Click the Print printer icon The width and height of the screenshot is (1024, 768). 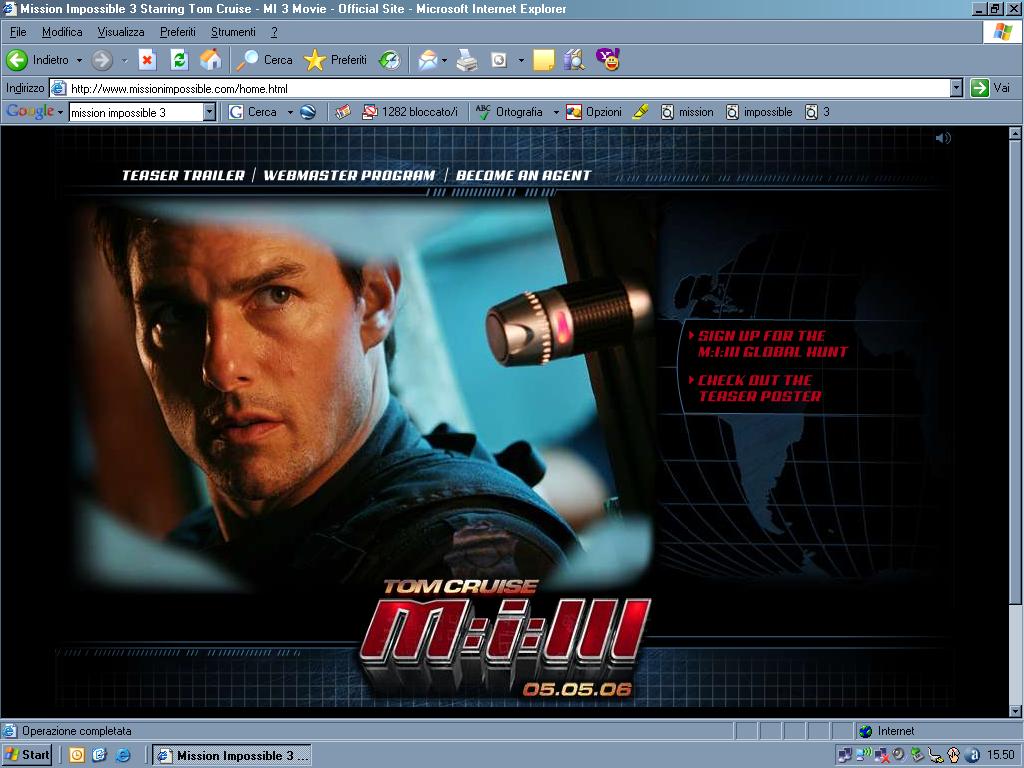coord(467,60)
